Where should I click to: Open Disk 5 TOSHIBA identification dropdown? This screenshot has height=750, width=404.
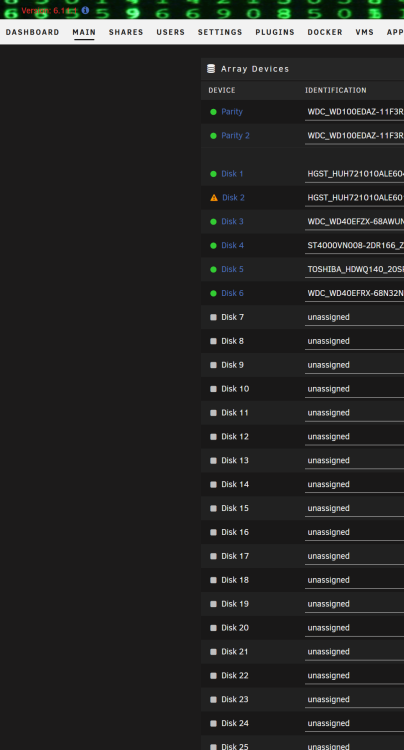coord(354,270)
